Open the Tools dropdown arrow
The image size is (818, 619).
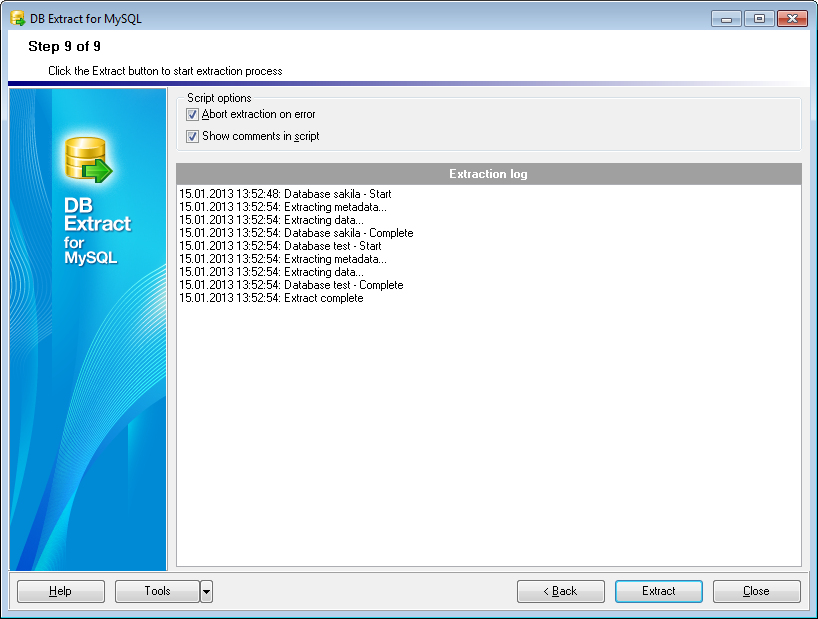207,591
